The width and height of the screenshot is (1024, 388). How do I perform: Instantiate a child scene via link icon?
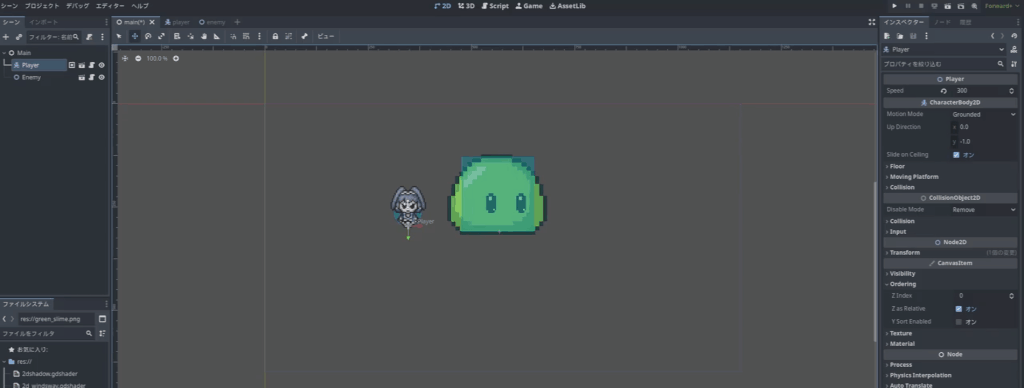pos(19,37)
